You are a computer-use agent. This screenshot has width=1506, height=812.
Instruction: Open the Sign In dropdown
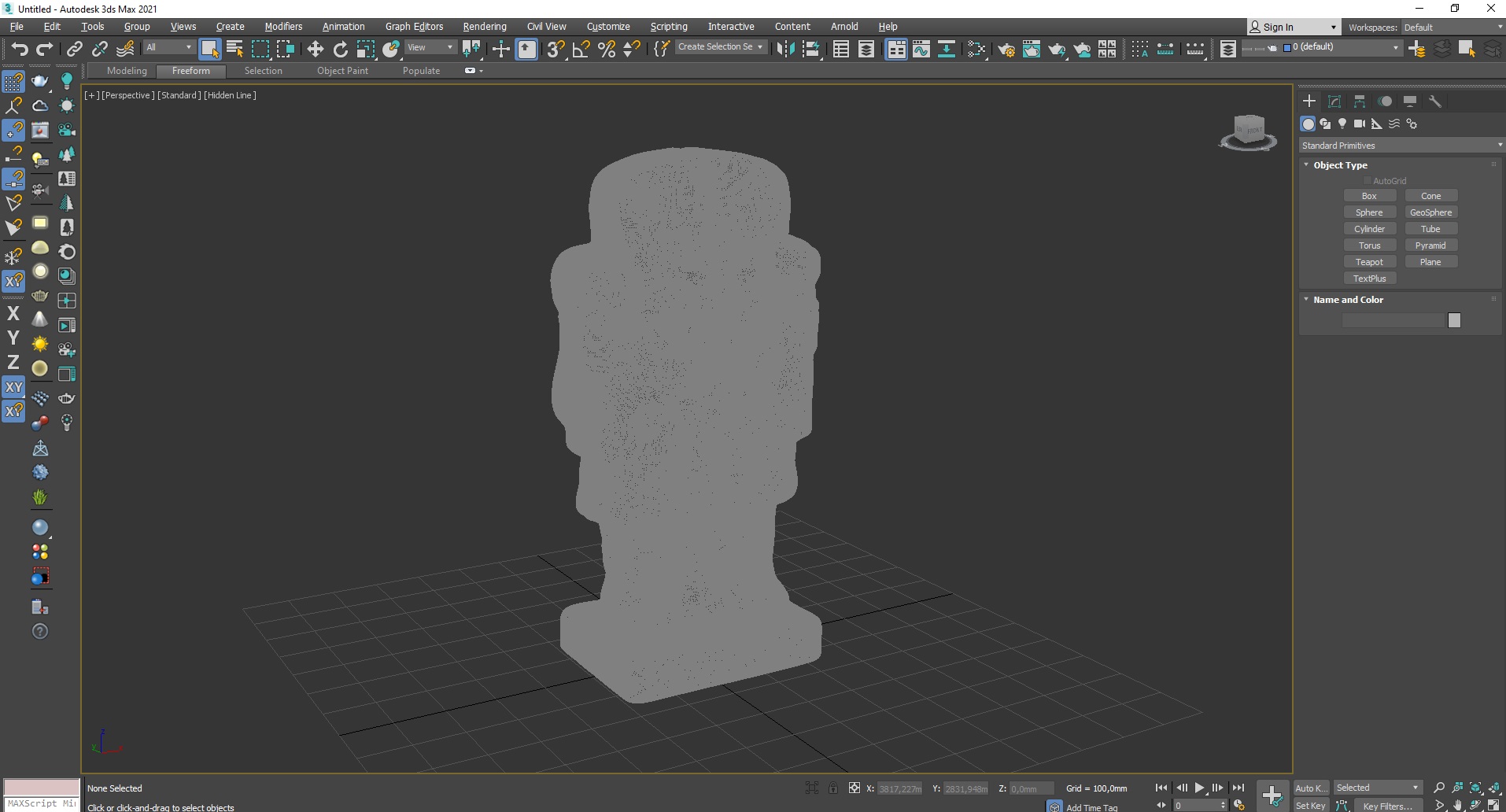pos(1293,27)
